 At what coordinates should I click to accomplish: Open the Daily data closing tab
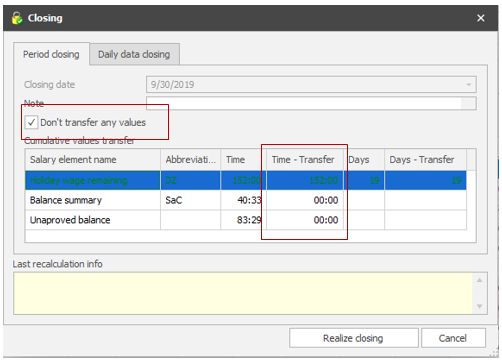pos(134,54)
